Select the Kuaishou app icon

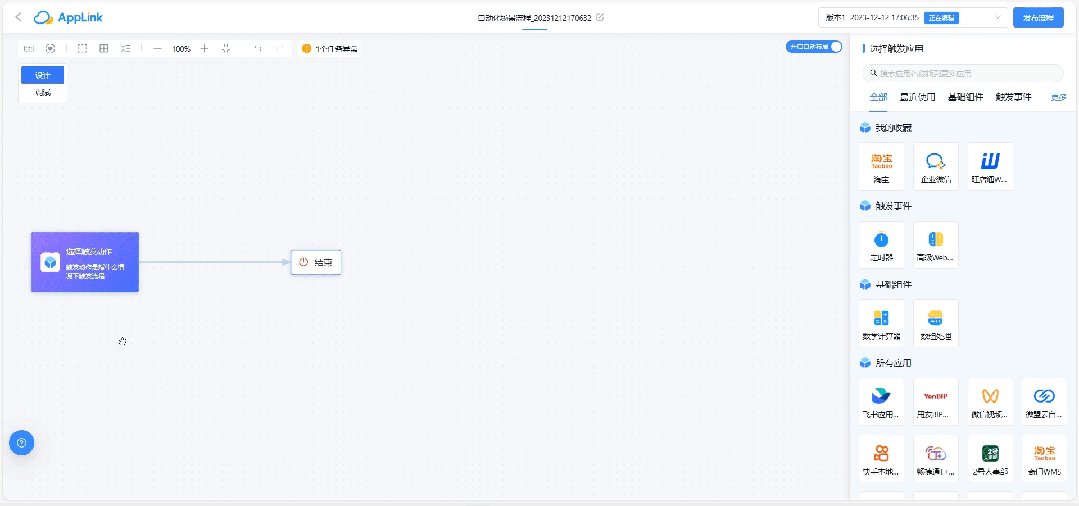881,458
